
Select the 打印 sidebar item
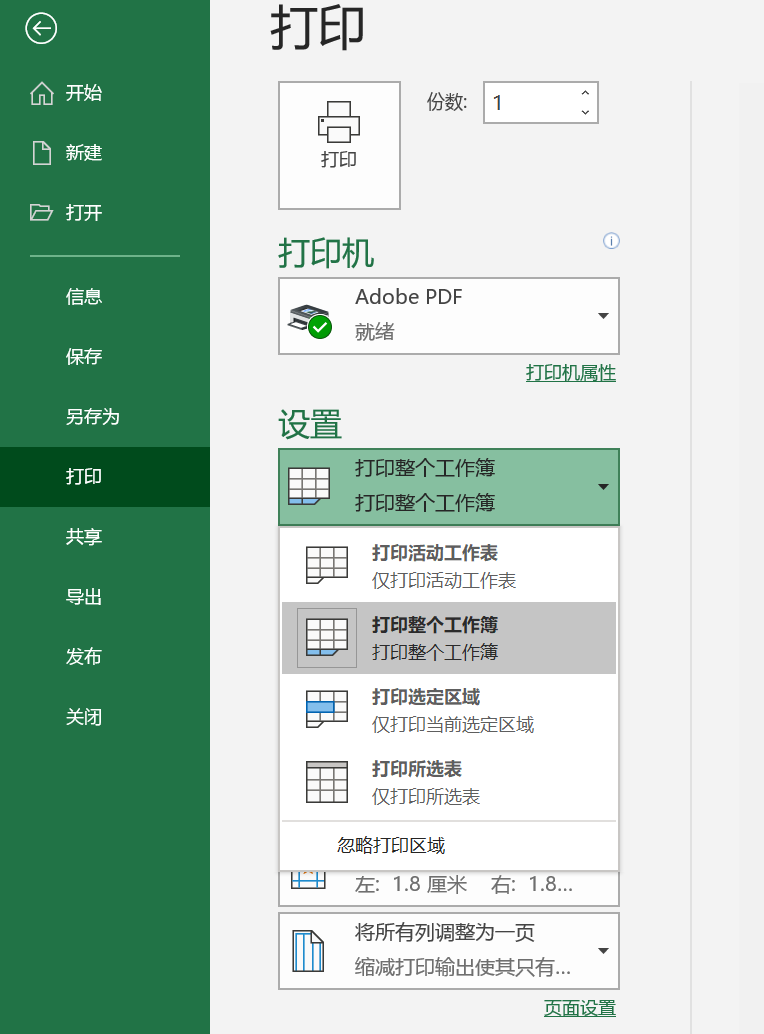(x=105, y=477)
